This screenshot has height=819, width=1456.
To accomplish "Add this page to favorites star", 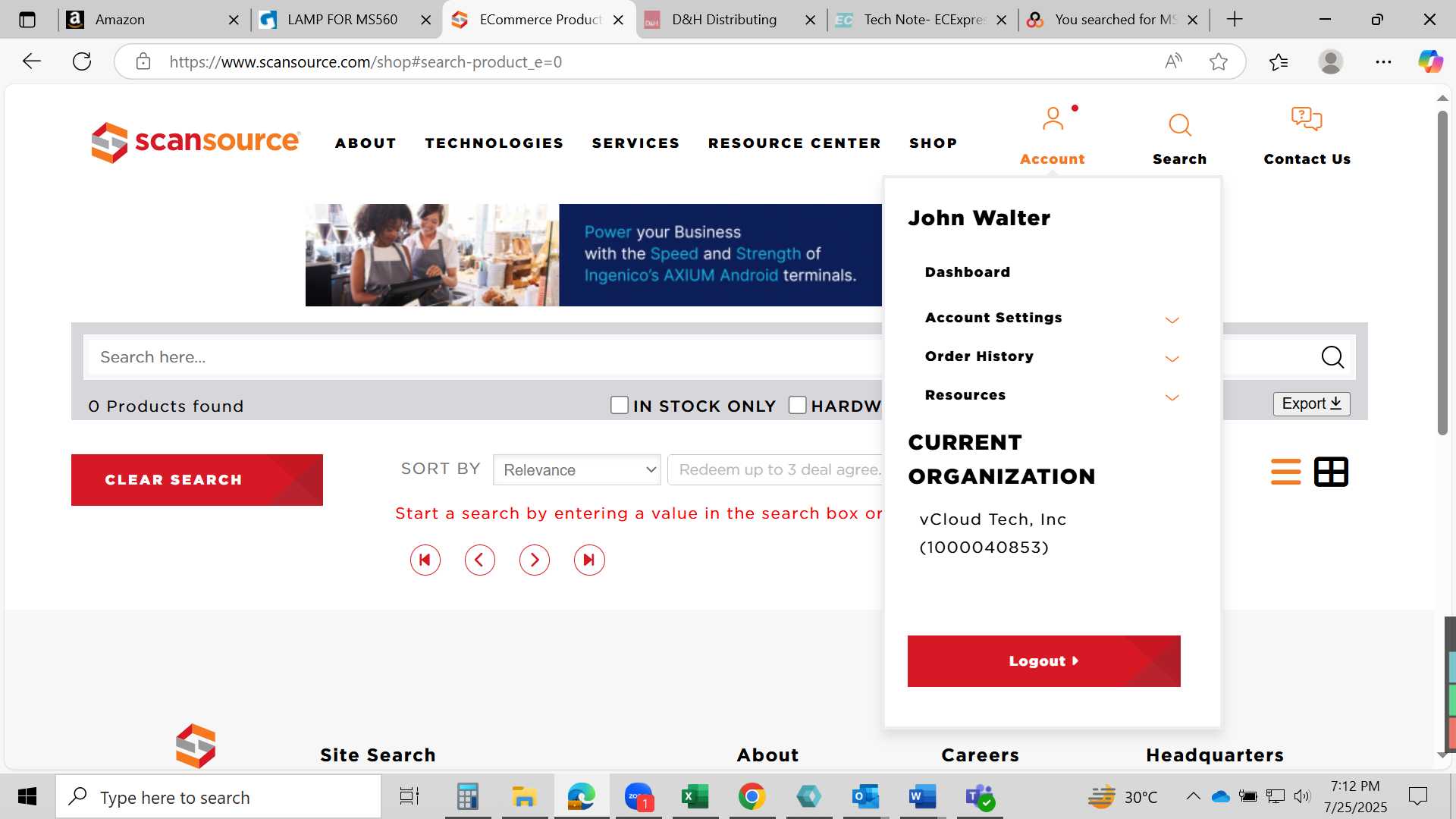I will [x=1219, y=61].
